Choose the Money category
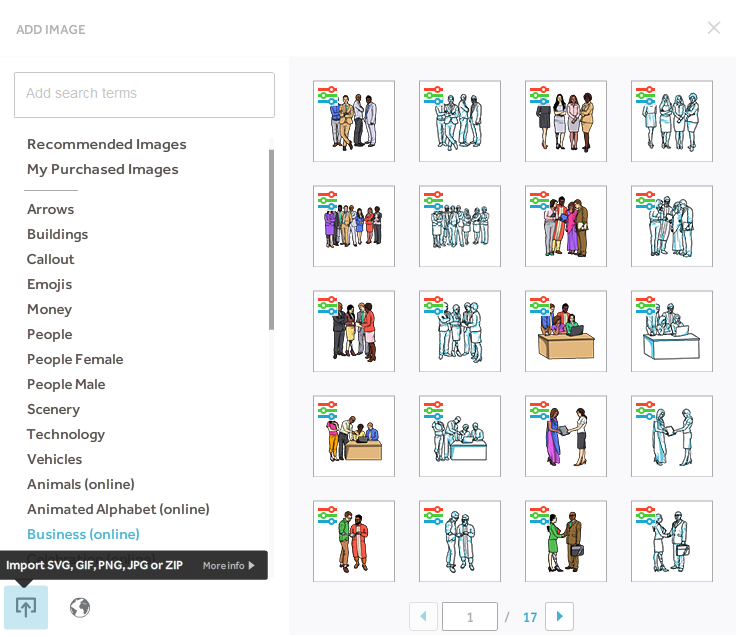This screenshot has width=737, height=637. tap(49, 309)
